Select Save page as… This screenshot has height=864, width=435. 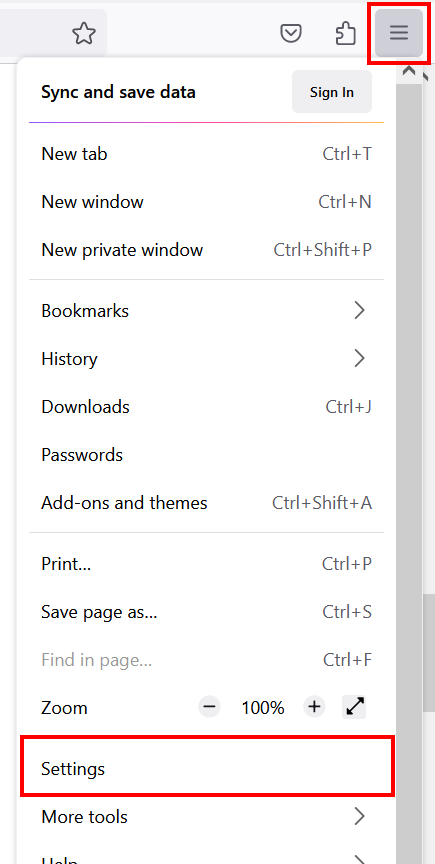point(206,612)
